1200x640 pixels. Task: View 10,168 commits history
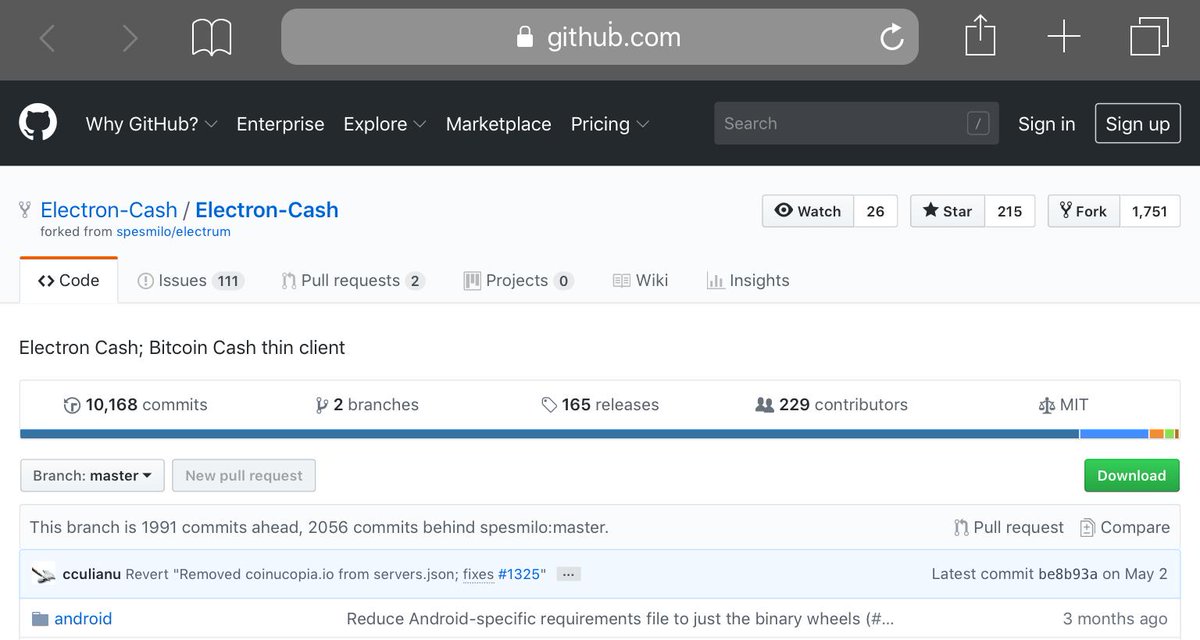[x=135, y=405]
